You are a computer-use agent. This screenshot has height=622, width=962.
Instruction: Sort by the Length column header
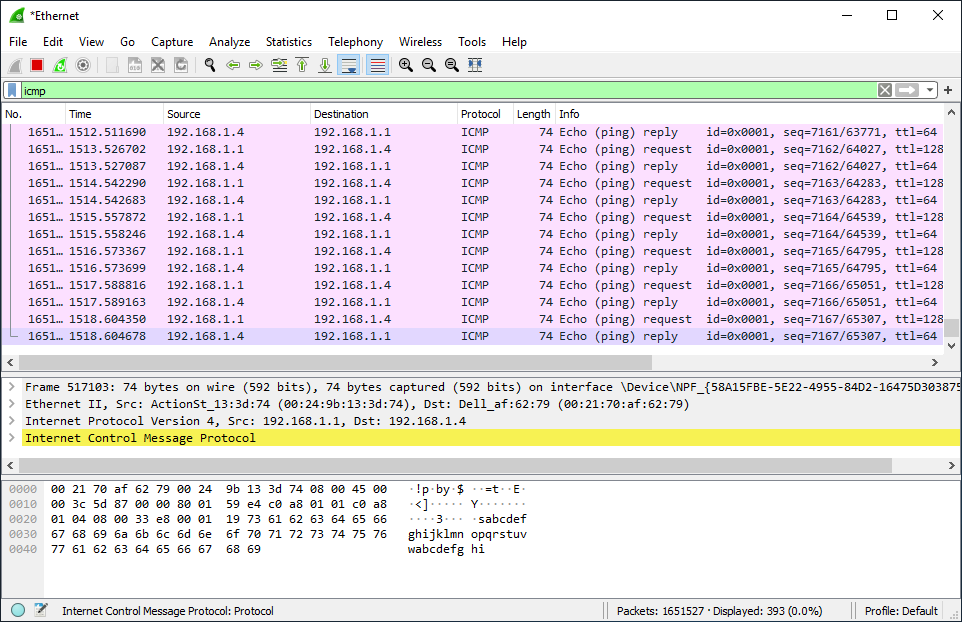[533, 114]
